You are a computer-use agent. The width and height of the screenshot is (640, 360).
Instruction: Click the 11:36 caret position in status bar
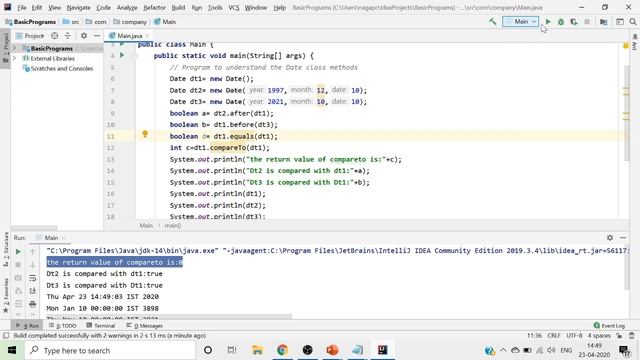534,336
